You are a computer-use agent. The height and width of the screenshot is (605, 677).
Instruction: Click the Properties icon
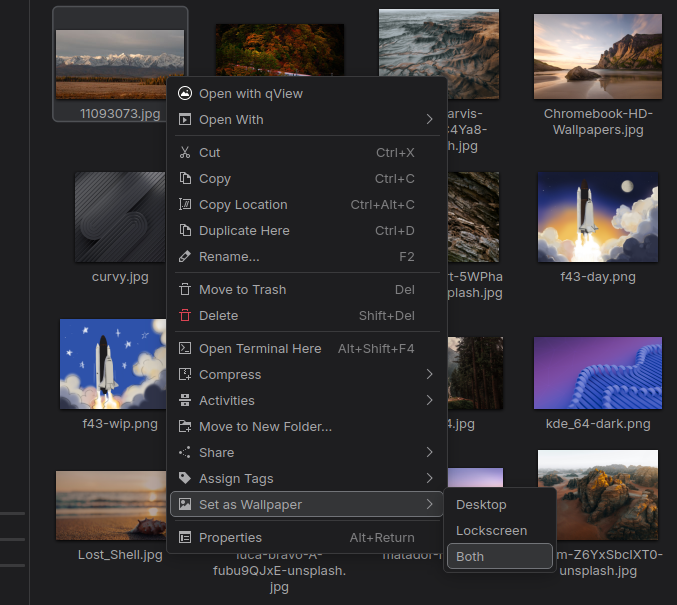[x=185, y=538]
